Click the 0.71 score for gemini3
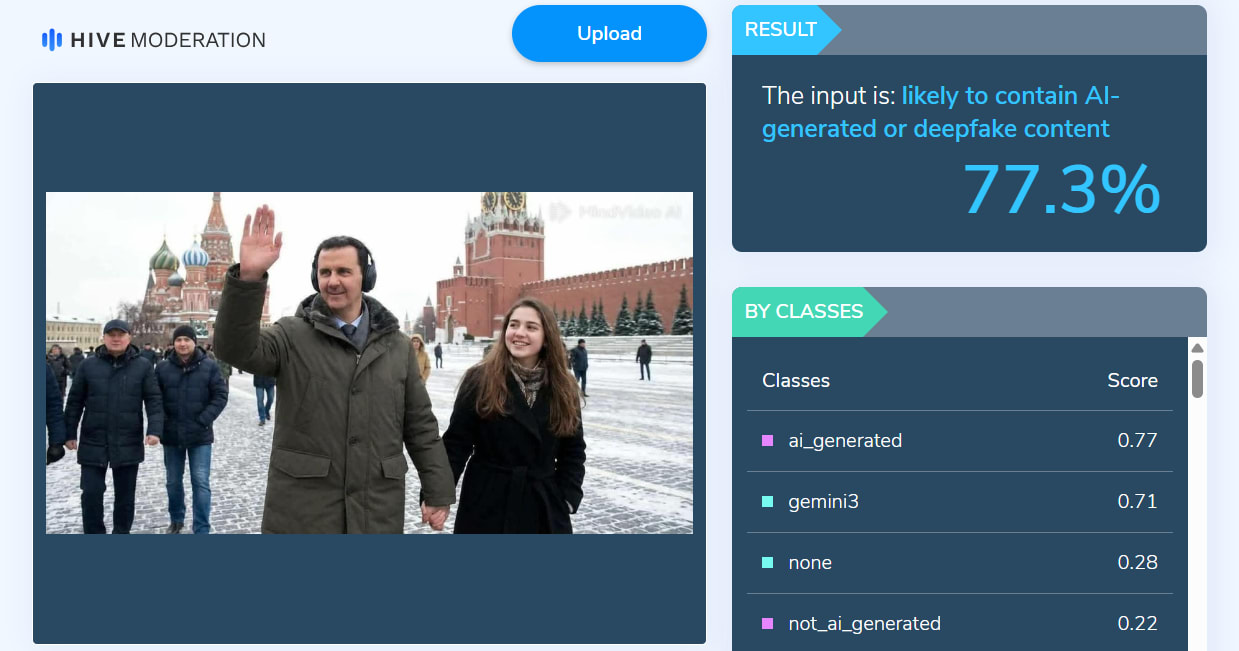 pyautogui.click(x=1137, y=501)
